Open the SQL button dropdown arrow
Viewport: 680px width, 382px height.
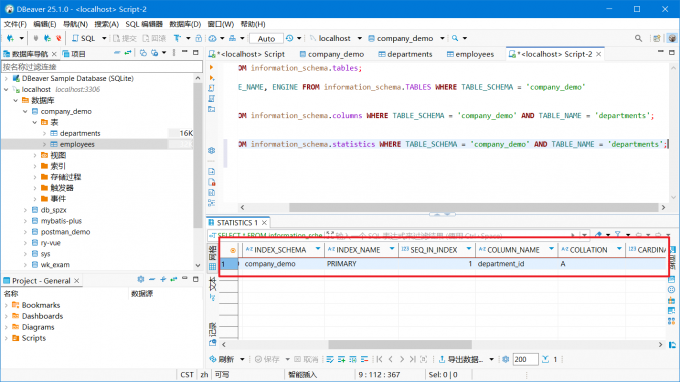coord(104,38)
